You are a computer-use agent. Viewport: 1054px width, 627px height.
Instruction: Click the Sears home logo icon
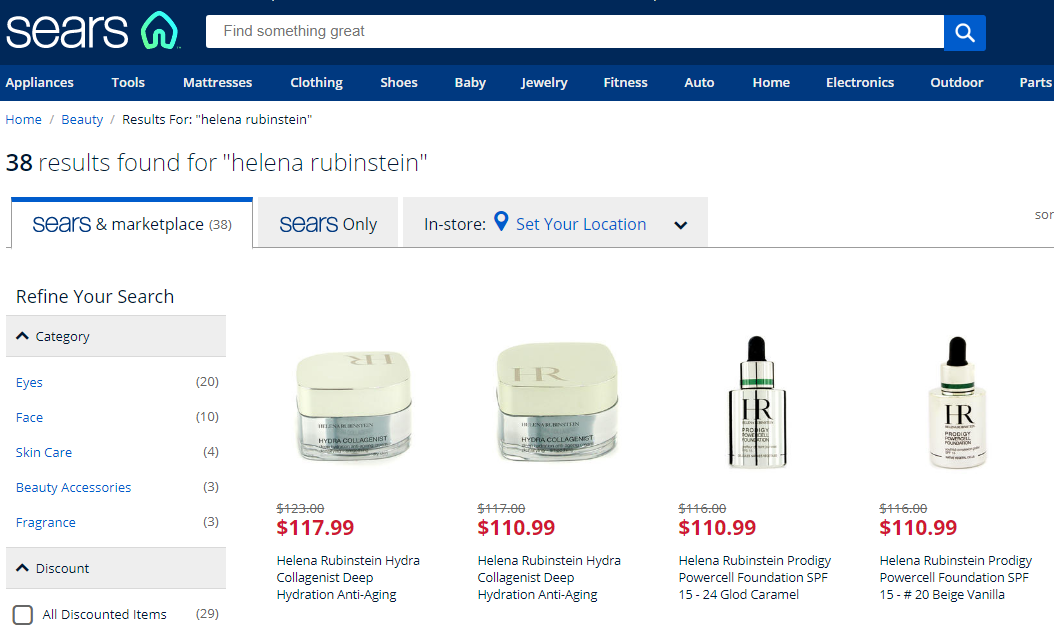coord(92,31)
